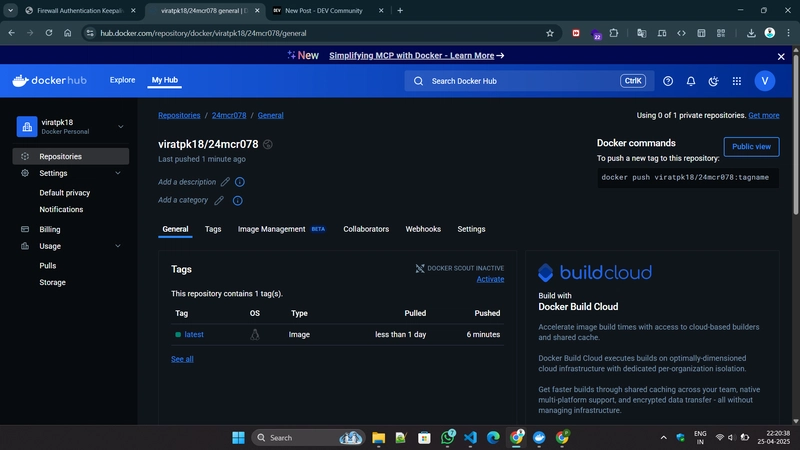
Task: Open the V user avatar menu
Action: click(x=765, y=81)
